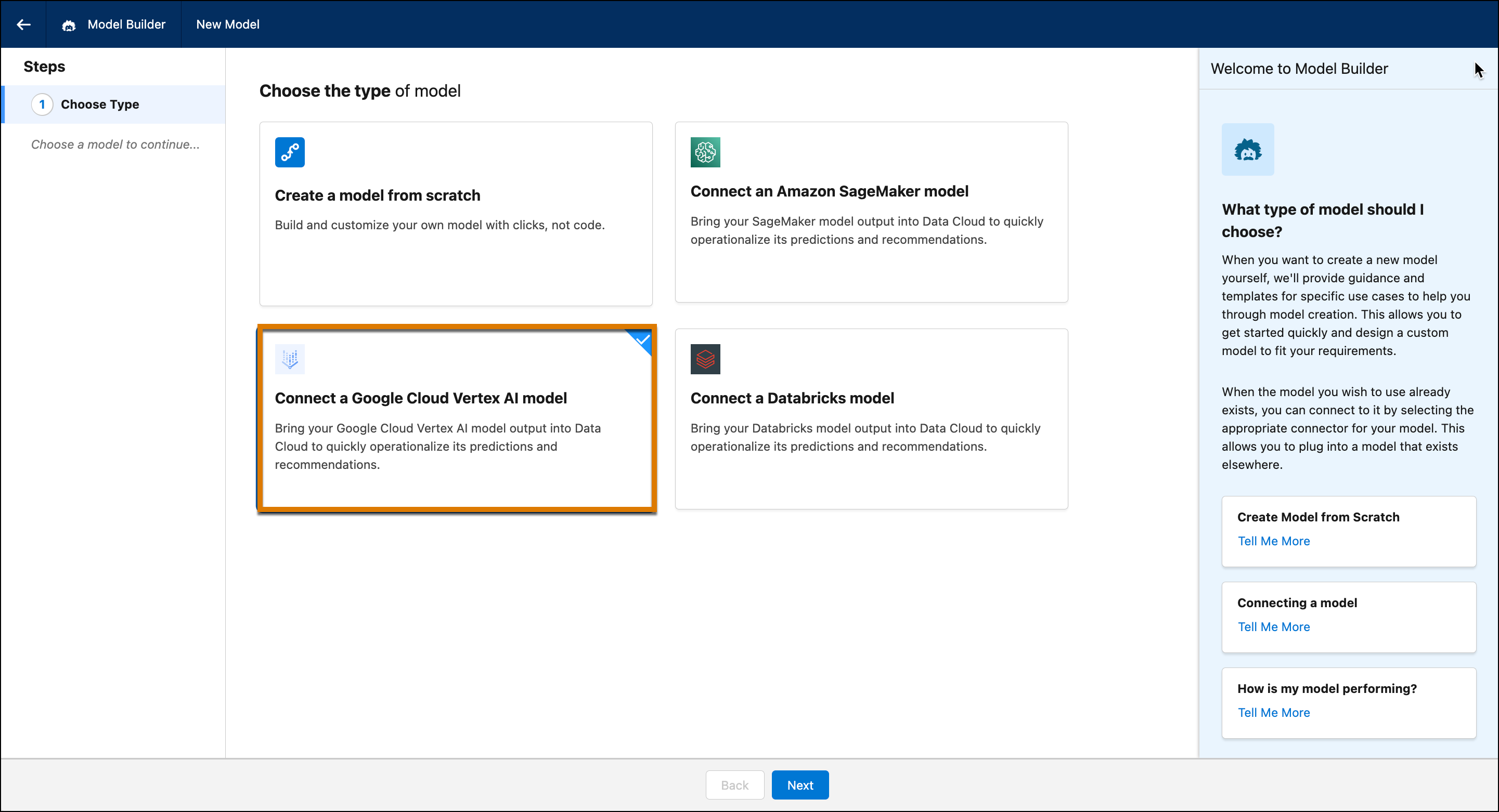Image resolution: width=1499 pixels, height=812 pixels.
Task: Click 'Build and customize your own model' description
Action: [440, 225]
